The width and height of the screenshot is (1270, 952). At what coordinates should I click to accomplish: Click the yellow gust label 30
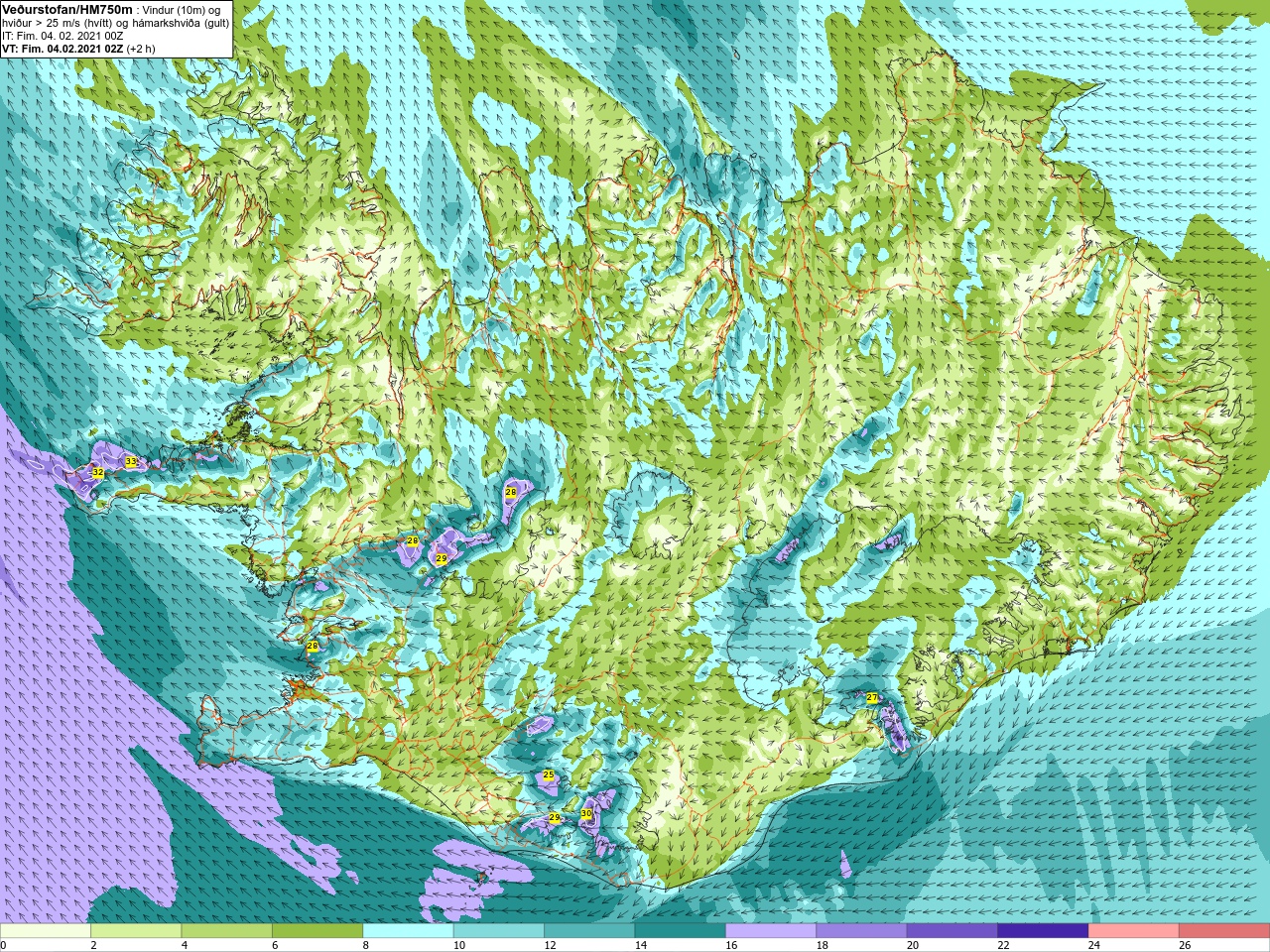[586, 814]
